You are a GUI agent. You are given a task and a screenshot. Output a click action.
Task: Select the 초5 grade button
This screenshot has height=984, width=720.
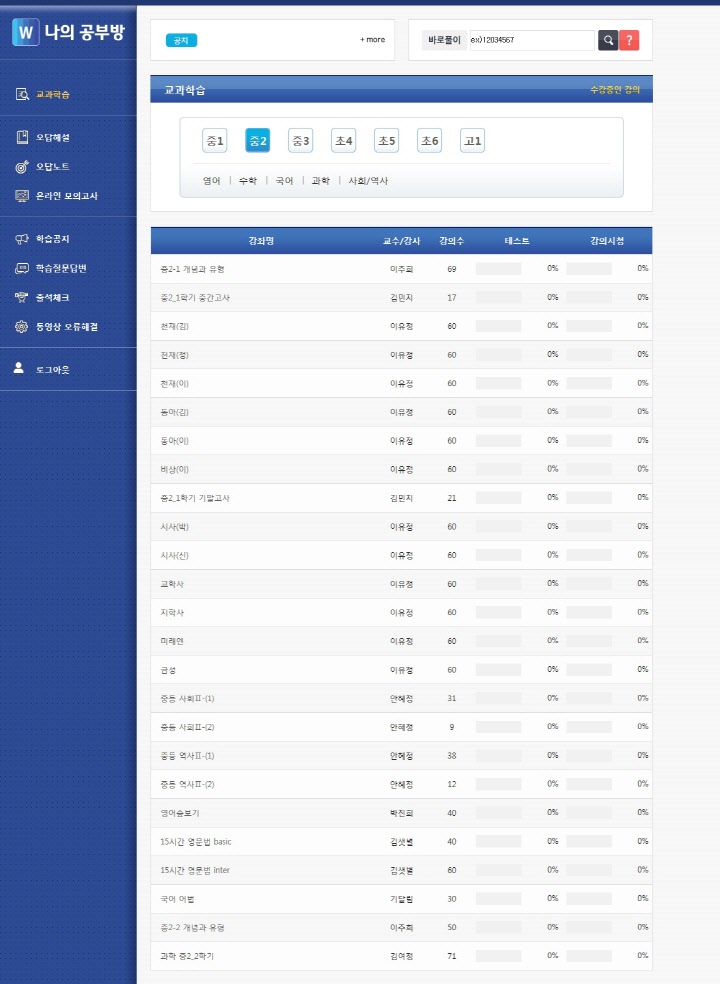pyautogui.click(x=386, y=141)
